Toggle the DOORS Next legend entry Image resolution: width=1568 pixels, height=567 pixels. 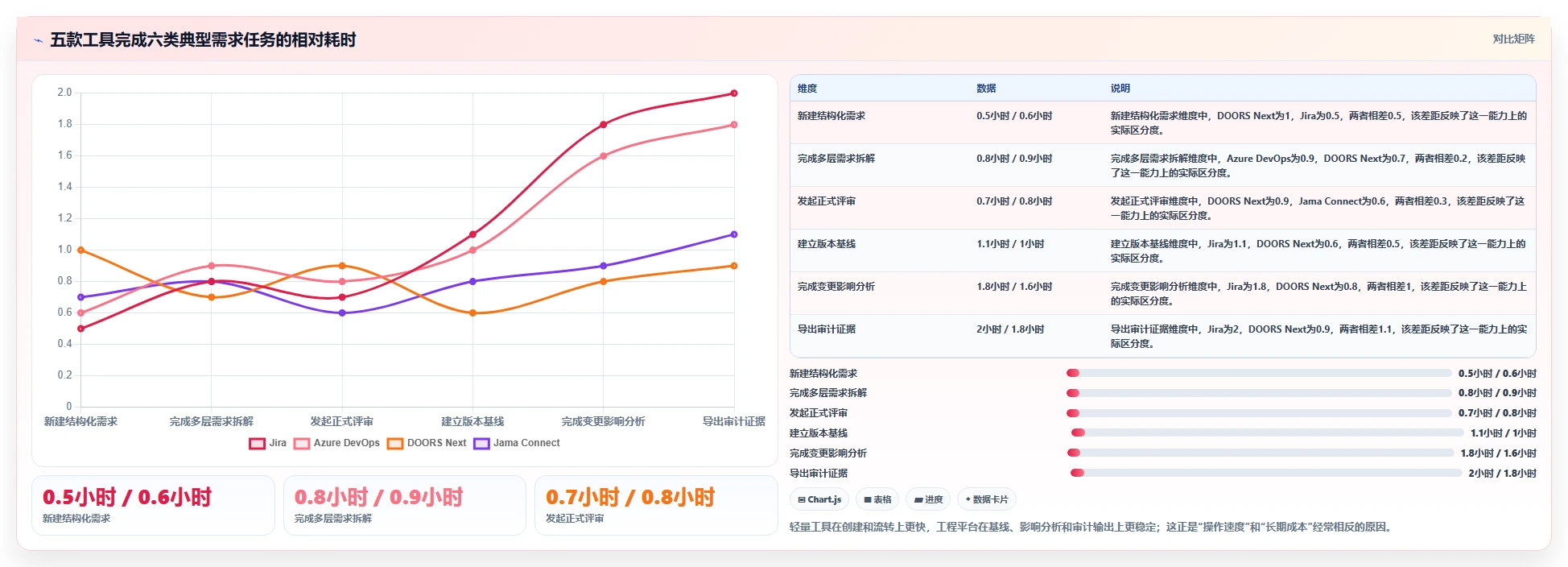click(x=427, y=443)
